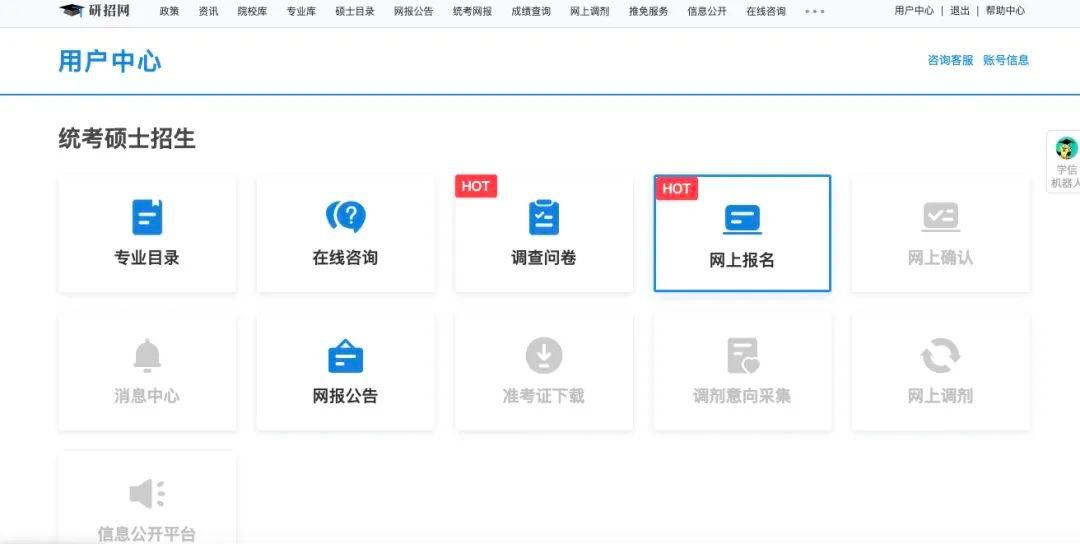Click the HOT badge on 网上报名
The height and width of the screenshot is (544, 1080).
coord(676,189)
